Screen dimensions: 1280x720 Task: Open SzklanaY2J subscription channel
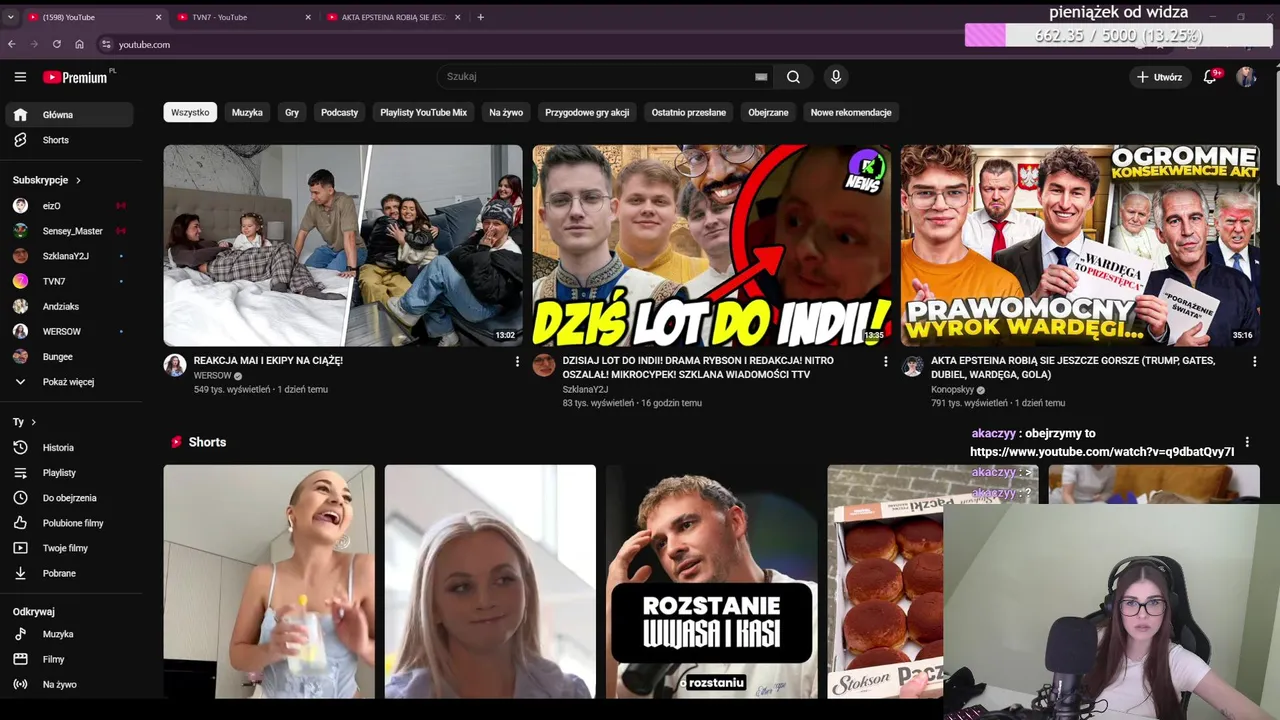coord(68,256)
